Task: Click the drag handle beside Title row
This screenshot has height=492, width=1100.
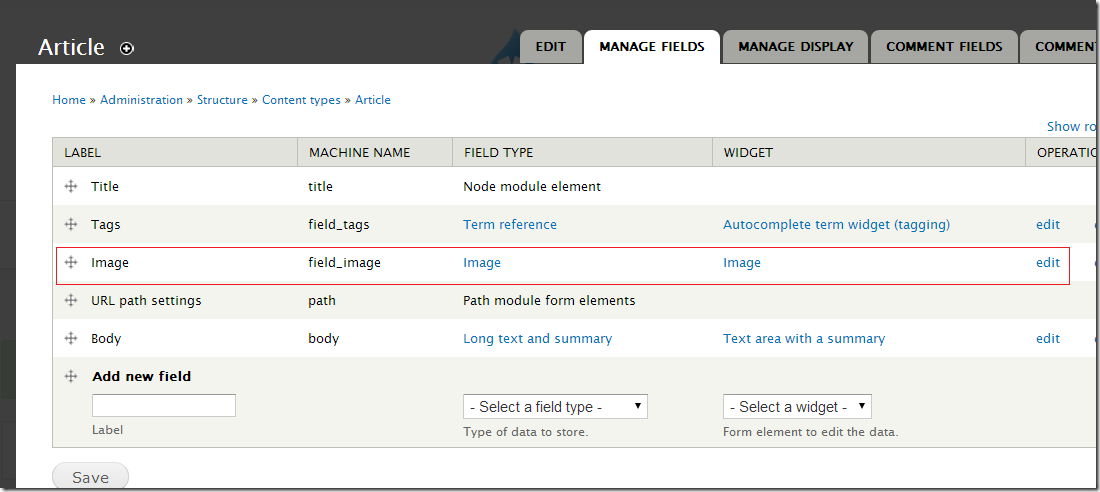Action: tap(71, 186)
